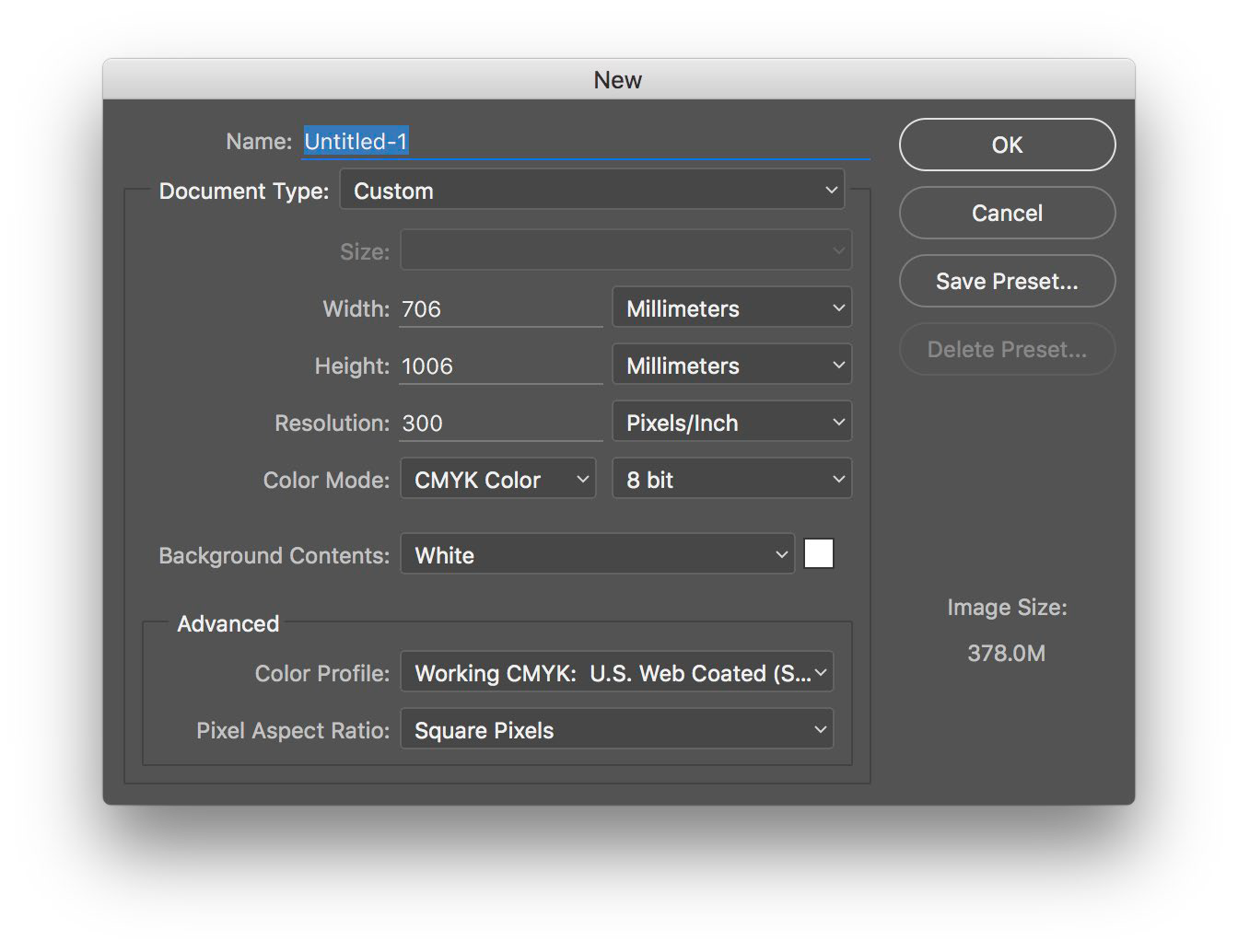The image size is (1238, 952).
Task: Open the CMYK Color mode dropdown
Action: coord(497,480)
